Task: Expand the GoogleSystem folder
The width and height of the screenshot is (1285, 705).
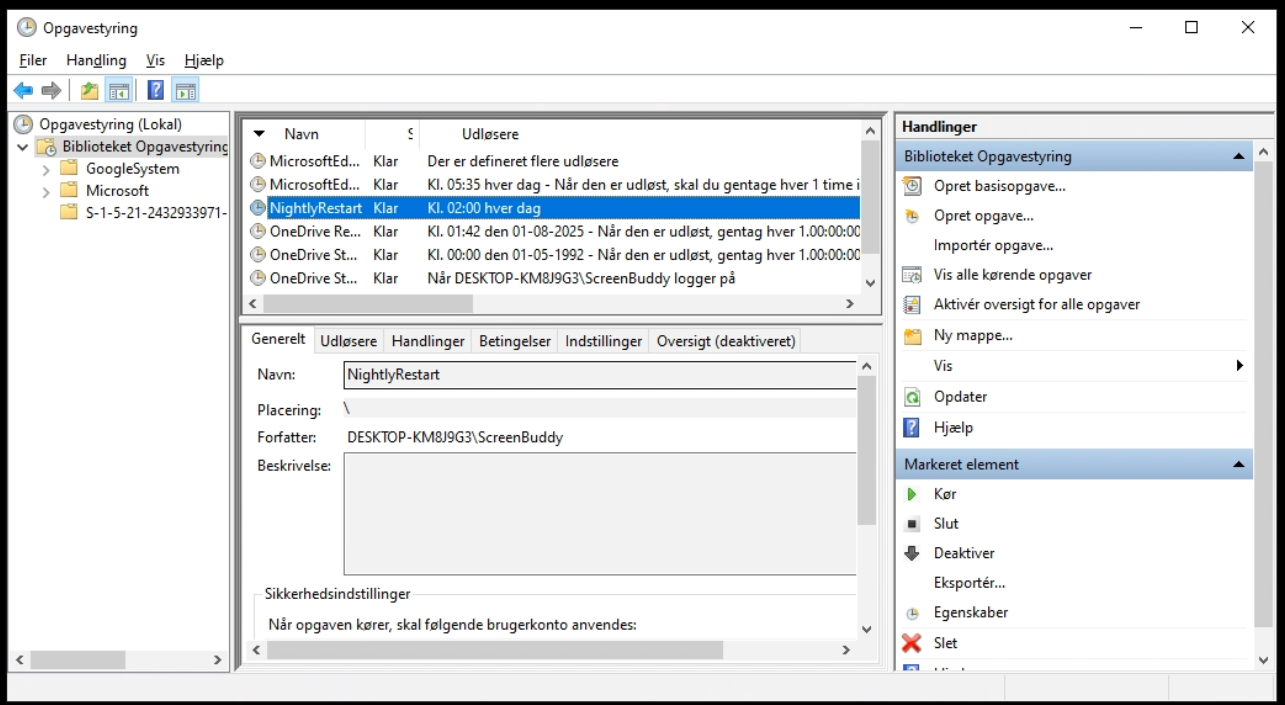Action: tap(46, 170)
